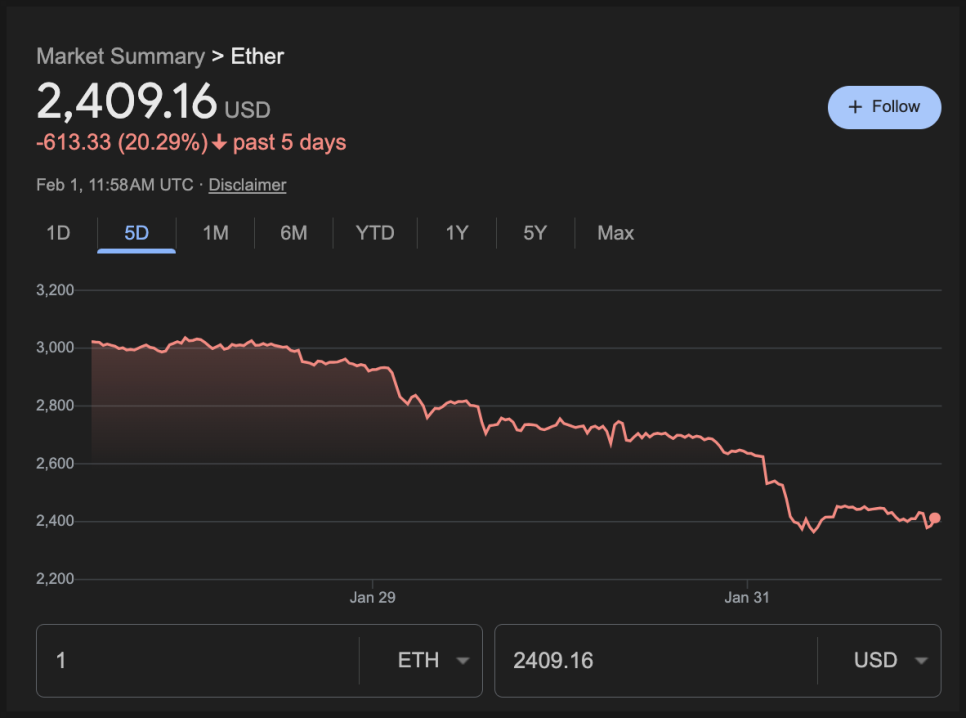The image size is (966, 718).
Task: Switch to the 1M chart view
Action: coord(215,233)
